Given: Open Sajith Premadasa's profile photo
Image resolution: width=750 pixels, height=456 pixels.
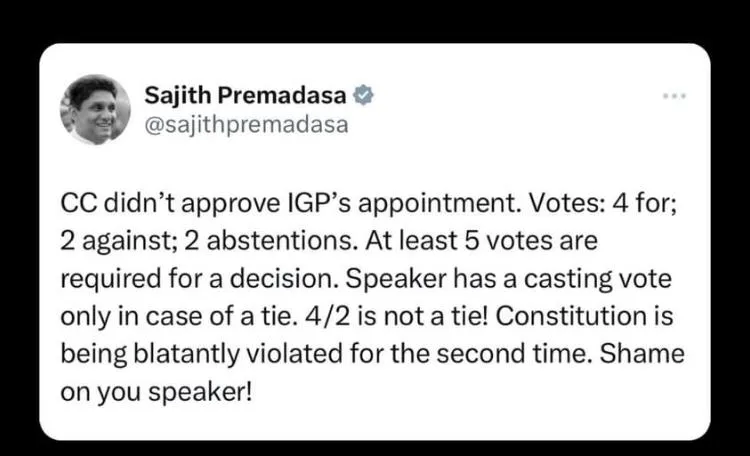Looking at the screenshot, I should 95,110.
